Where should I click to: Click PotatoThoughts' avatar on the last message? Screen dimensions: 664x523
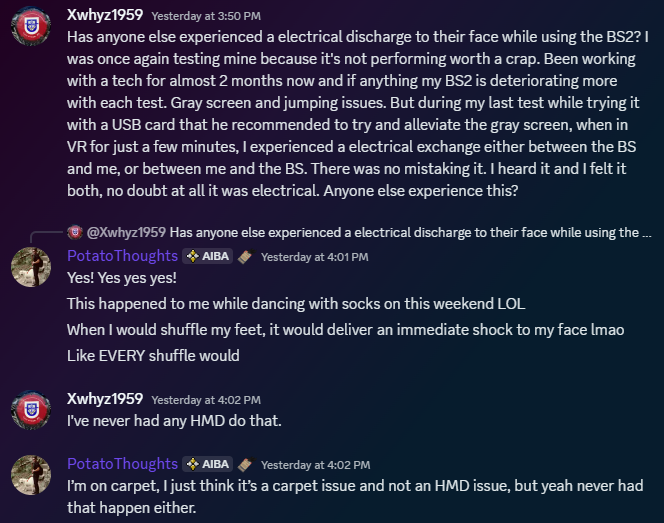[31, 475]
